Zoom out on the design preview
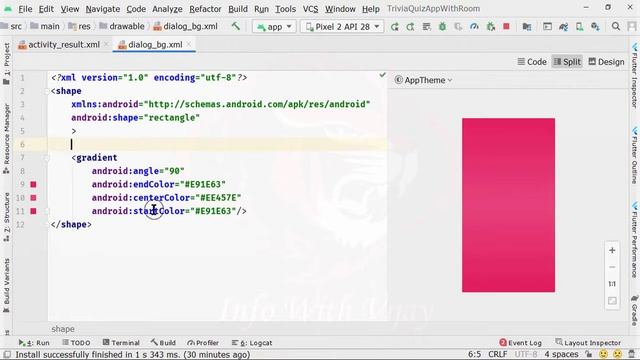 point(612,267)
